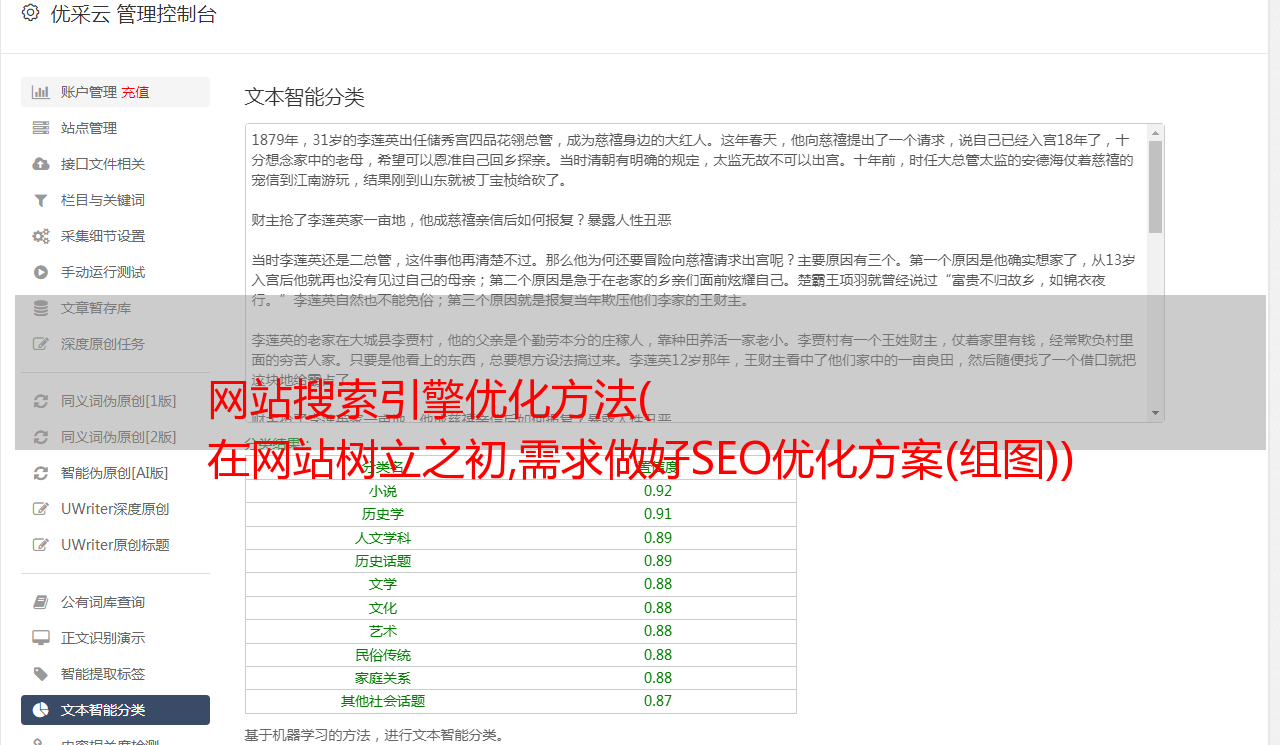
Task: Click the refresh icon for 同义词伪原创[1版]
Action: (41, 401)
